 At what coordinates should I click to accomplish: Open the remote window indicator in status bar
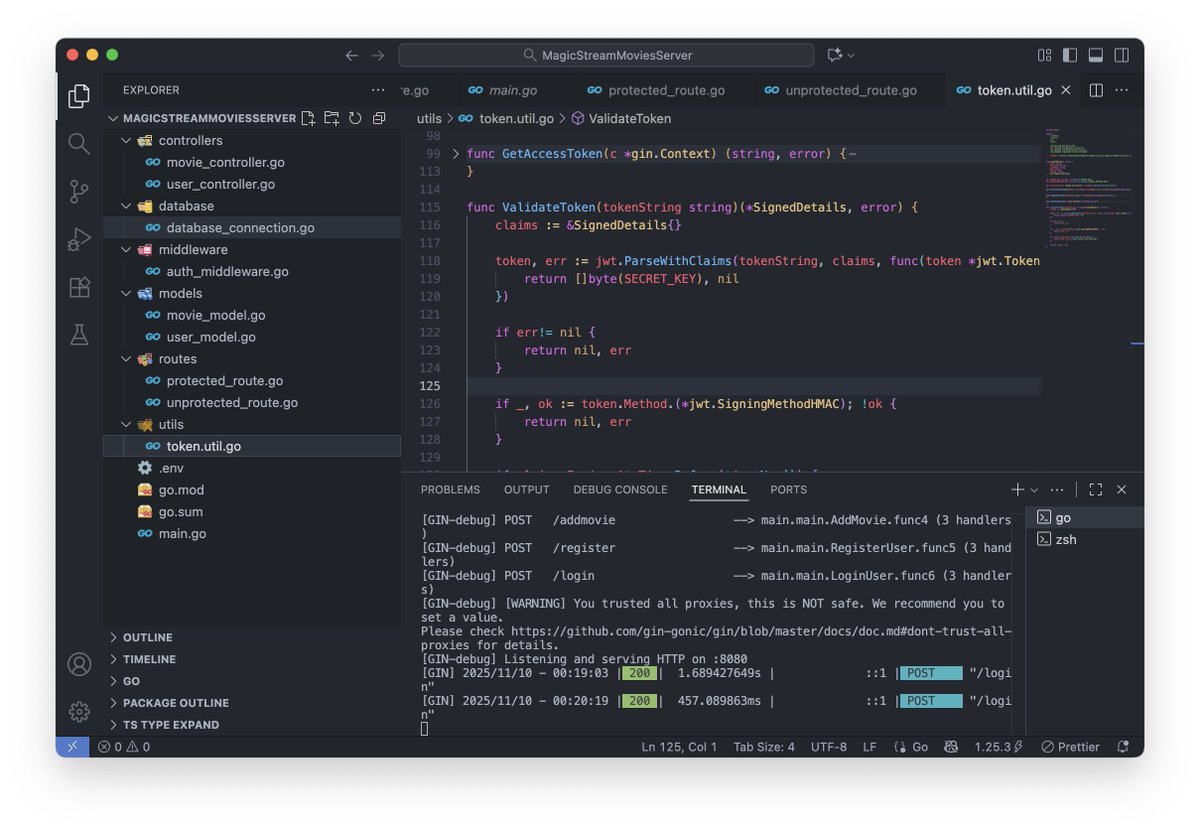point(71,747)
